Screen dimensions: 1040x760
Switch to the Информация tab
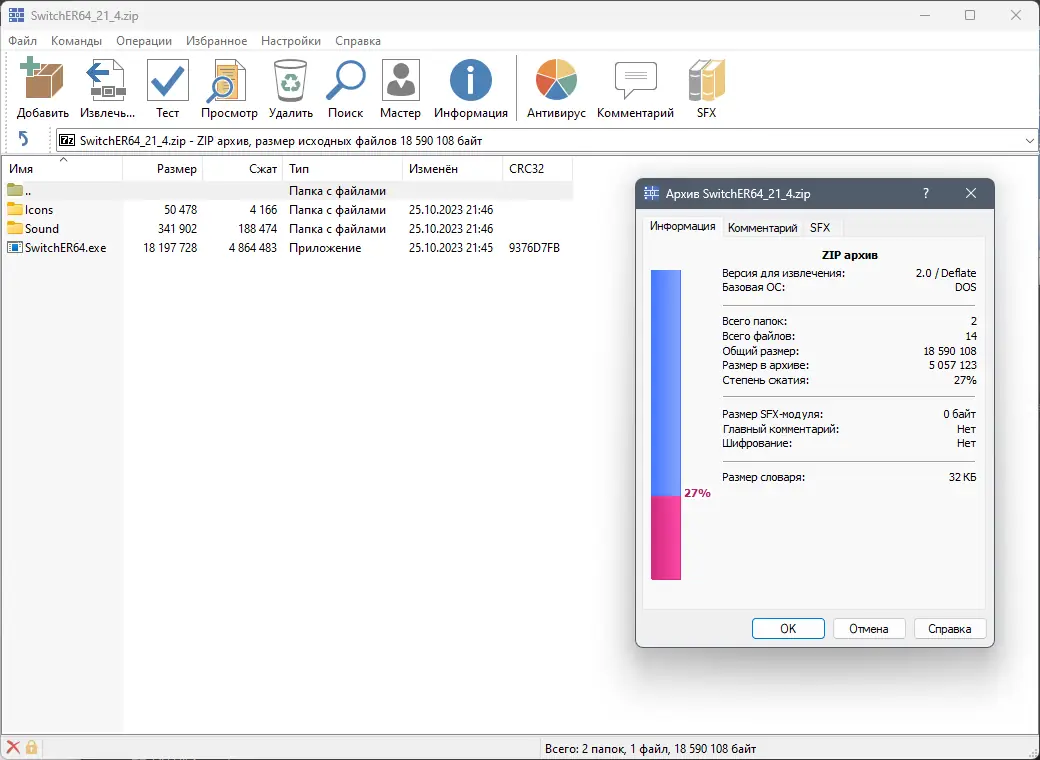[x=682, y=226]
